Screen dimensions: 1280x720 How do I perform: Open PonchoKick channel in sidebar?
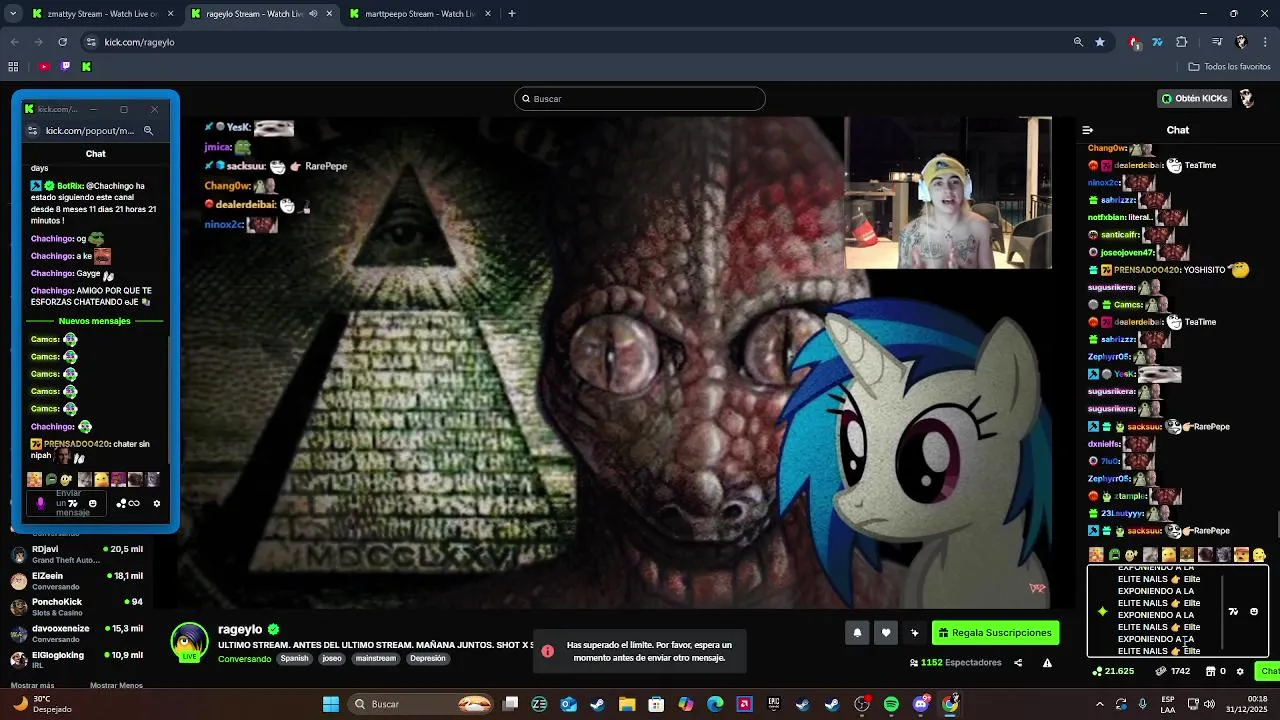click(78, 607)
